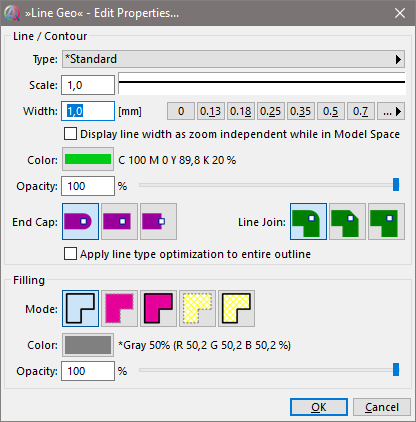416x422 pixels.
Task: Select outline-only filling mode icon
Action: click(80, 308)
